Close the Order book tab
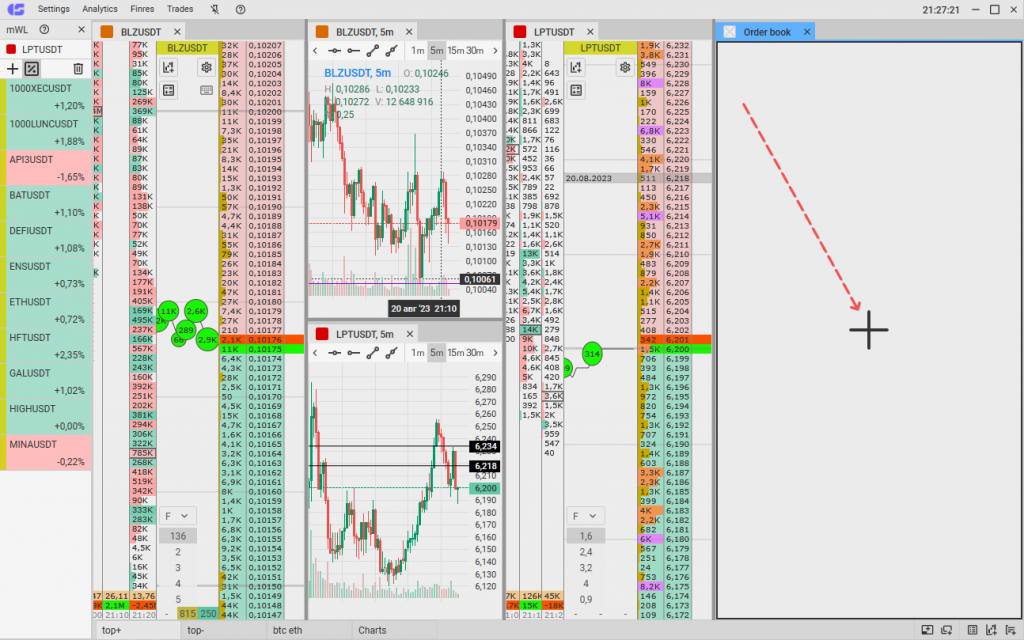Screen dimensions: 1024x640 tap(807, 32)
